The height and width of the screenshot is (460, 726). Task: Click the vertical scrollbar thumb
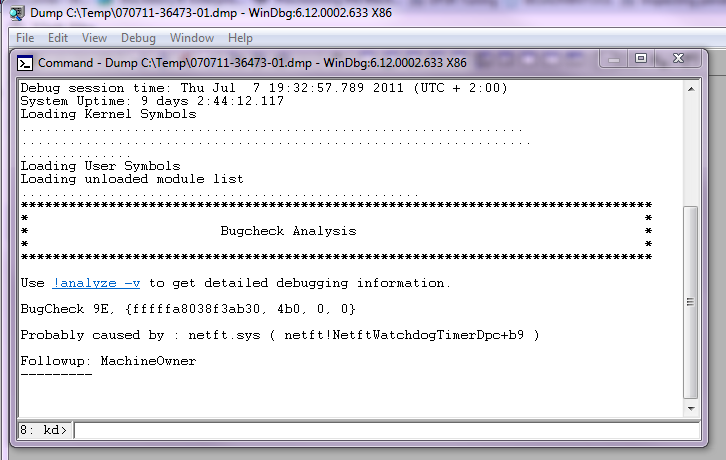pos(690,302)
